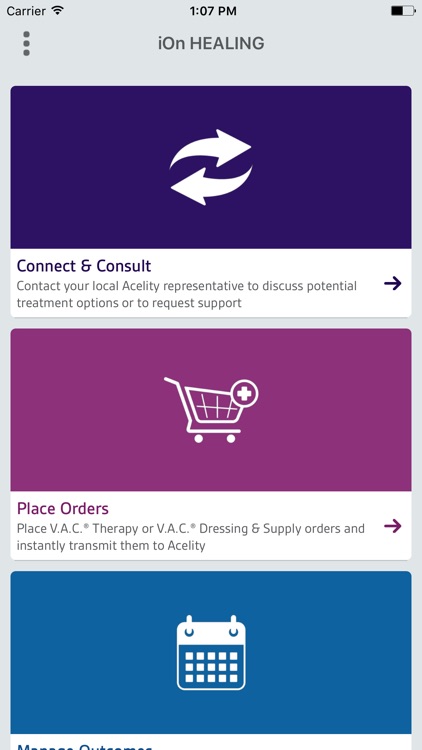422x750 pixels.
Task: Tap the two-arrow sync icon
Action: pyautogui.click(x=211, y=167)
